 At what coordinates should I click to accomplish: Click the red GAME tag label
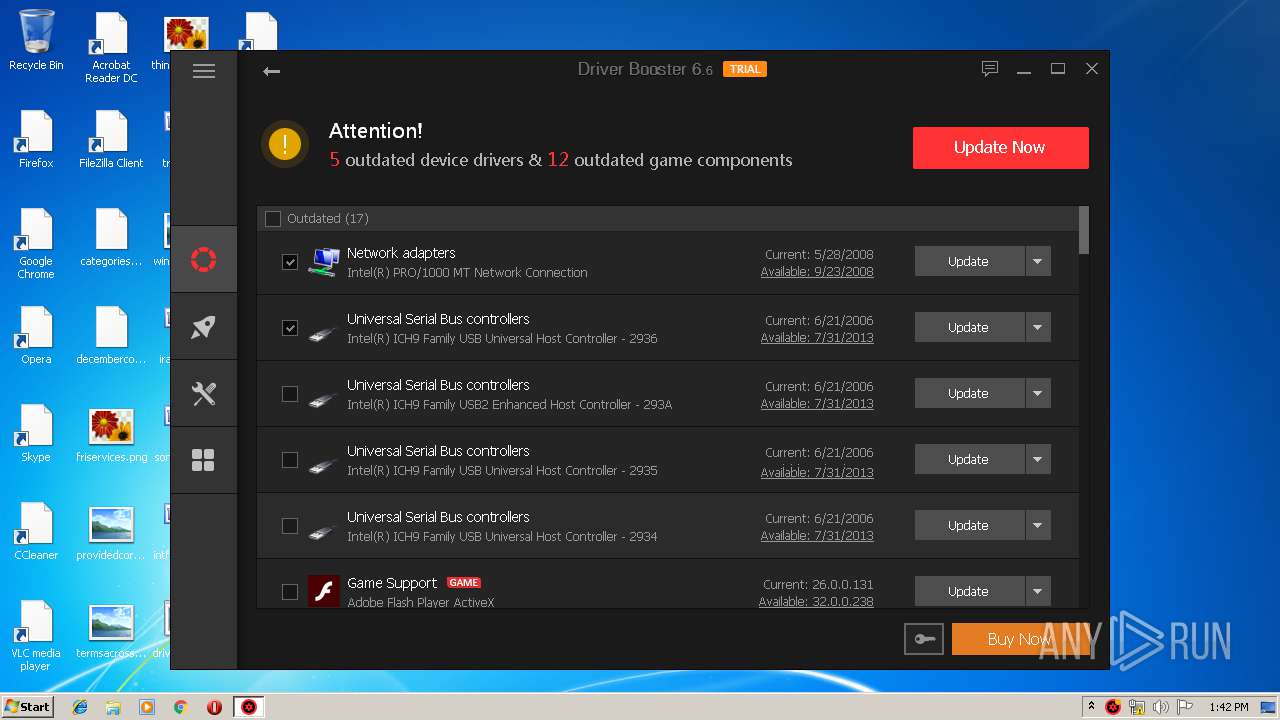coord(463,583)
